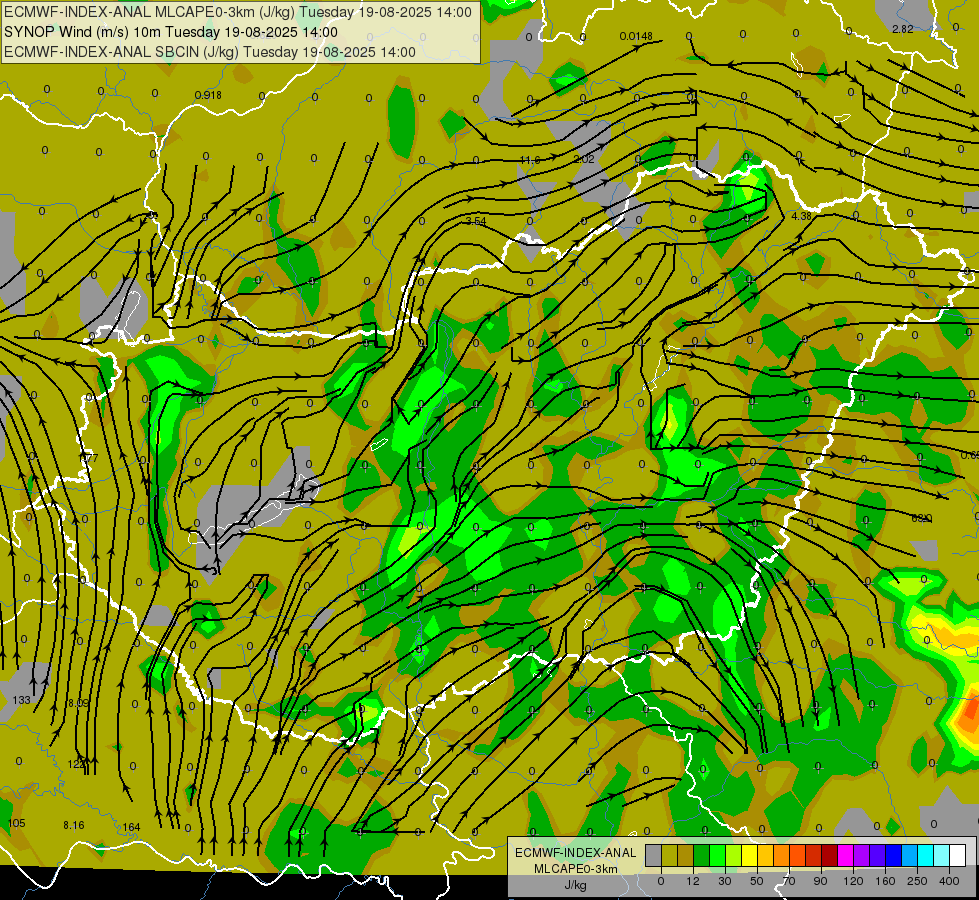This screenshot has height=900, width=979.
Task: Select the dark green legend swatch
Action: [x=701, y=855]
